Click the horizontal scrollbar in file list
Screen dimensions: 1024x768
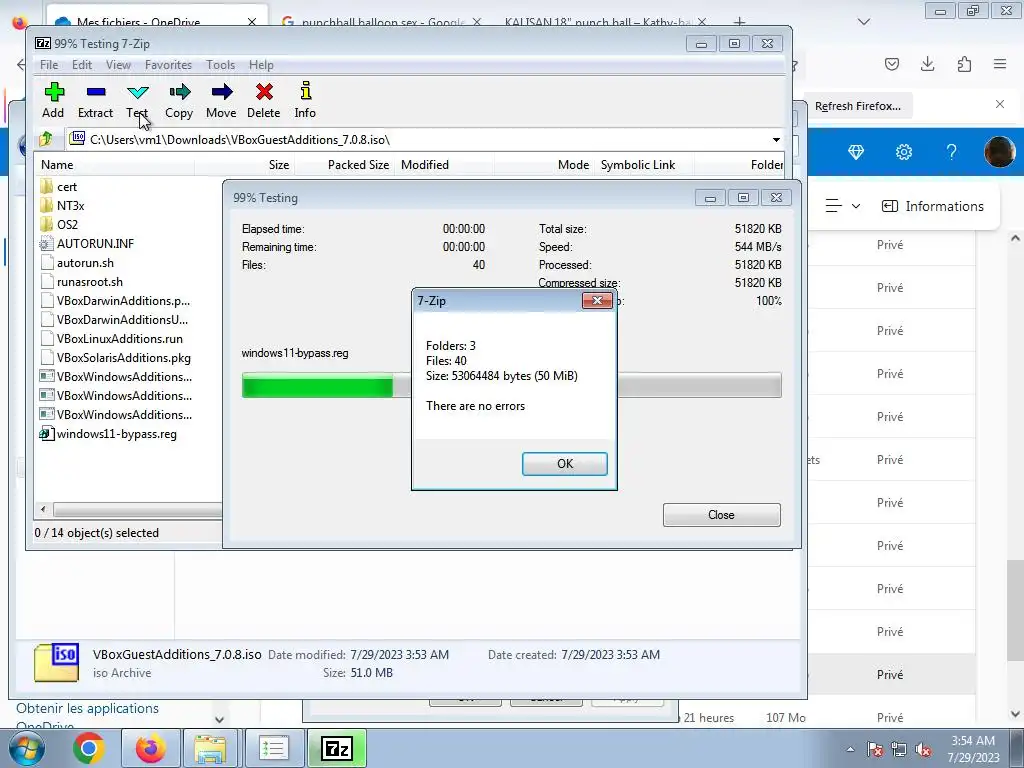138,509
